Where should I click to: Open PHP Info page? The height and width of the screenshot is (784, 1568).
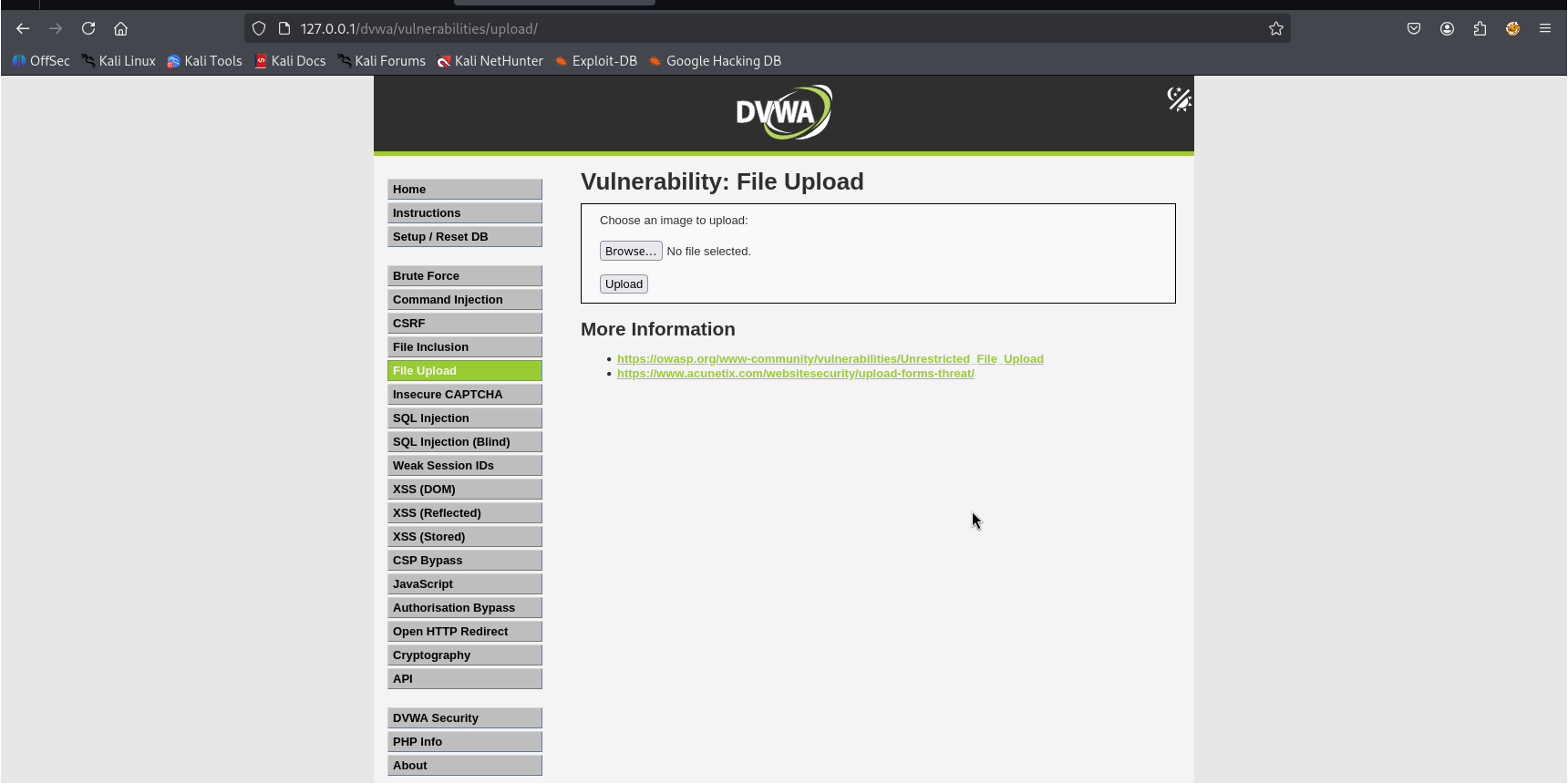pos(465,741)
